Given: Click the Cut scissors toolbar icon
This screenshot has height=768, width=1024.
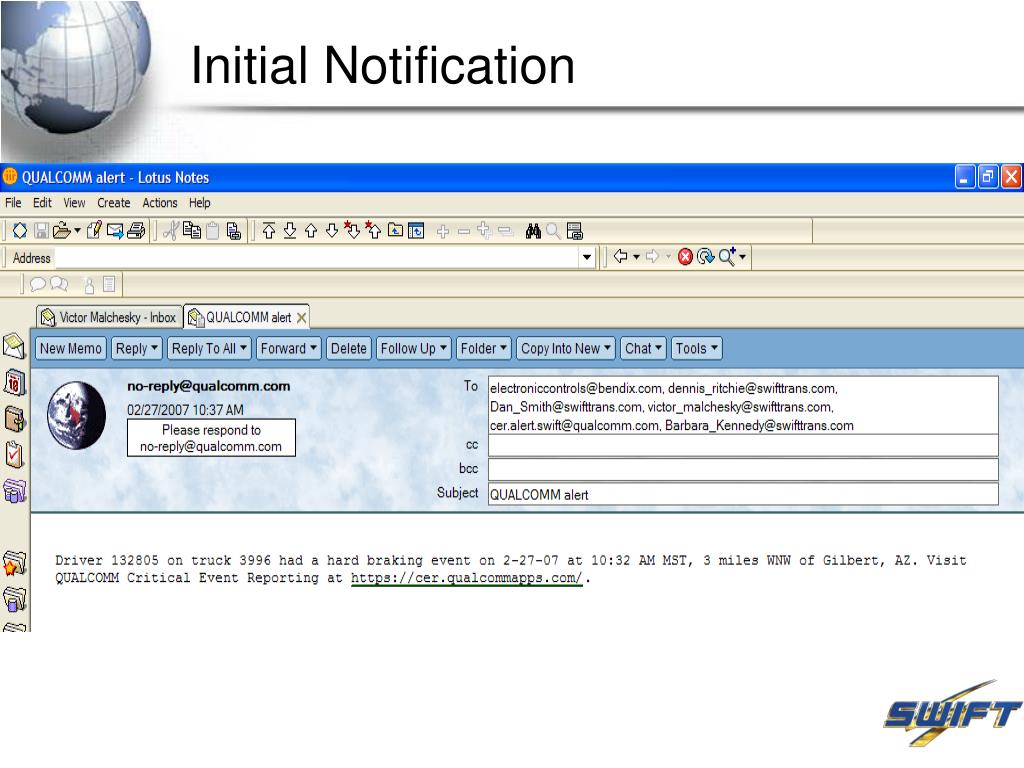Looking at the screenshot, I should (171, 231).
